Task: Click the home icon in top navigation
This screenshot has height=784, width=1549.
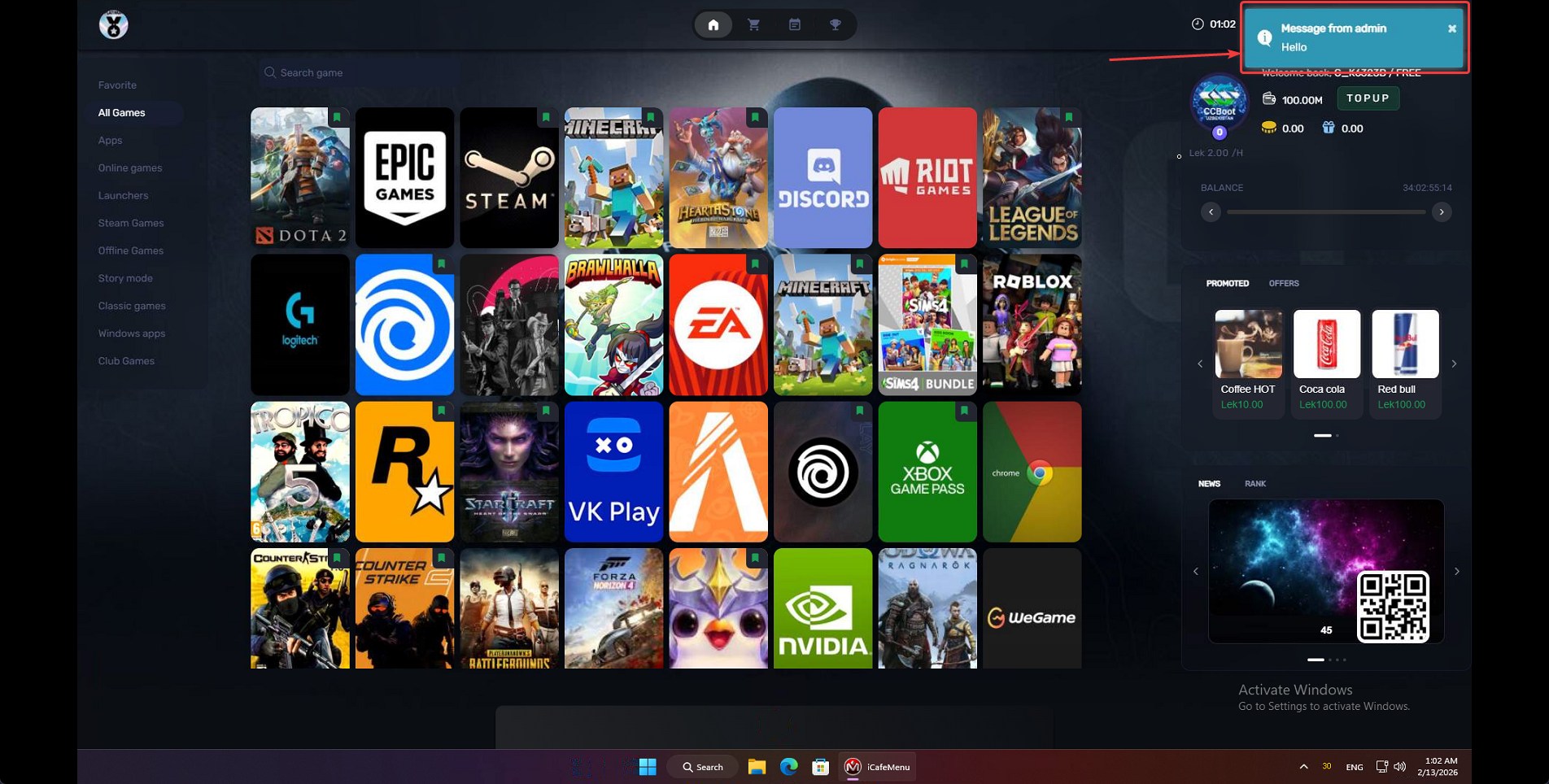Action: click(713, 24)
